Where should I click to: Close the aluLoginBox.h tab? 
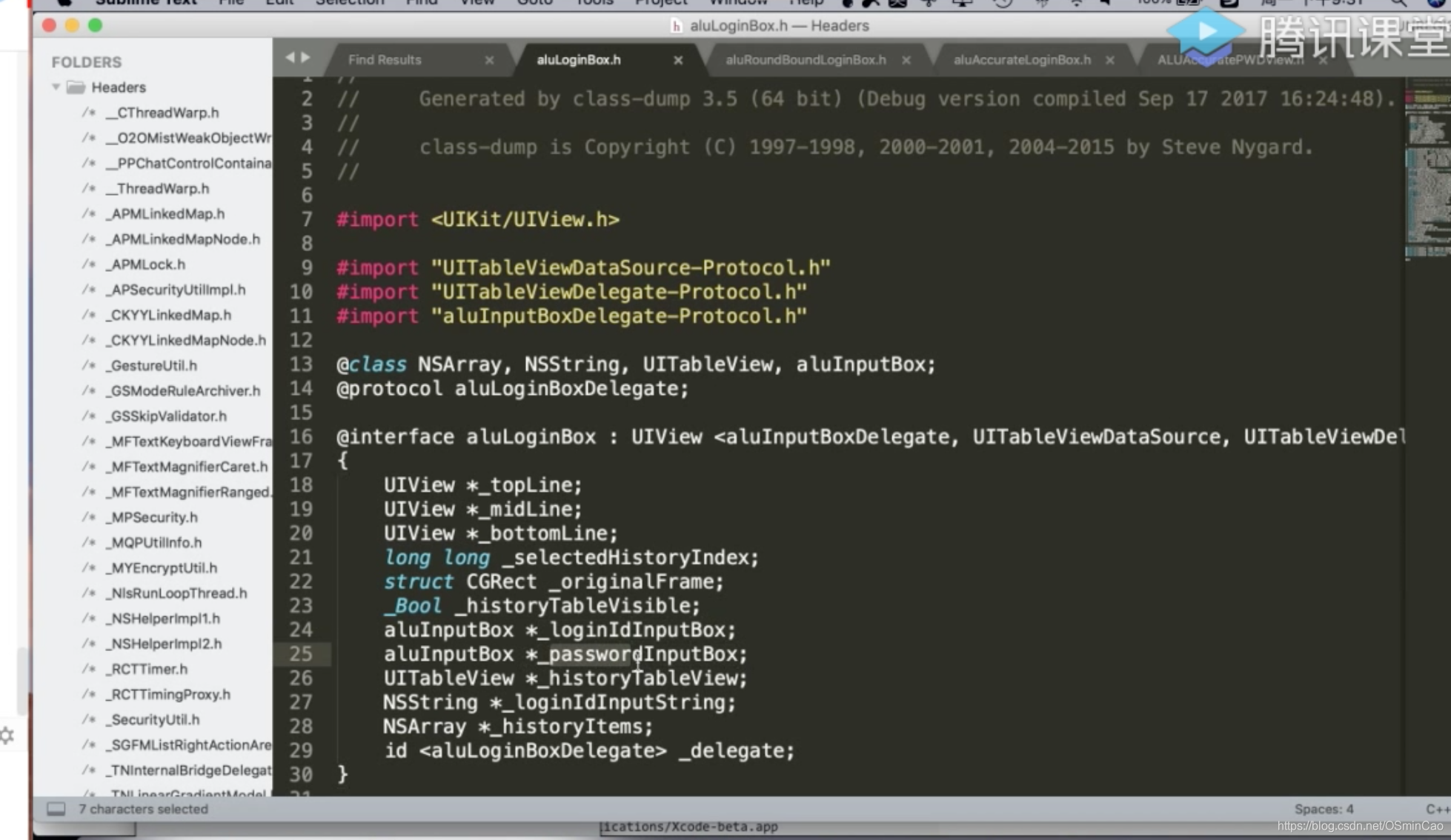pos(677,60)
